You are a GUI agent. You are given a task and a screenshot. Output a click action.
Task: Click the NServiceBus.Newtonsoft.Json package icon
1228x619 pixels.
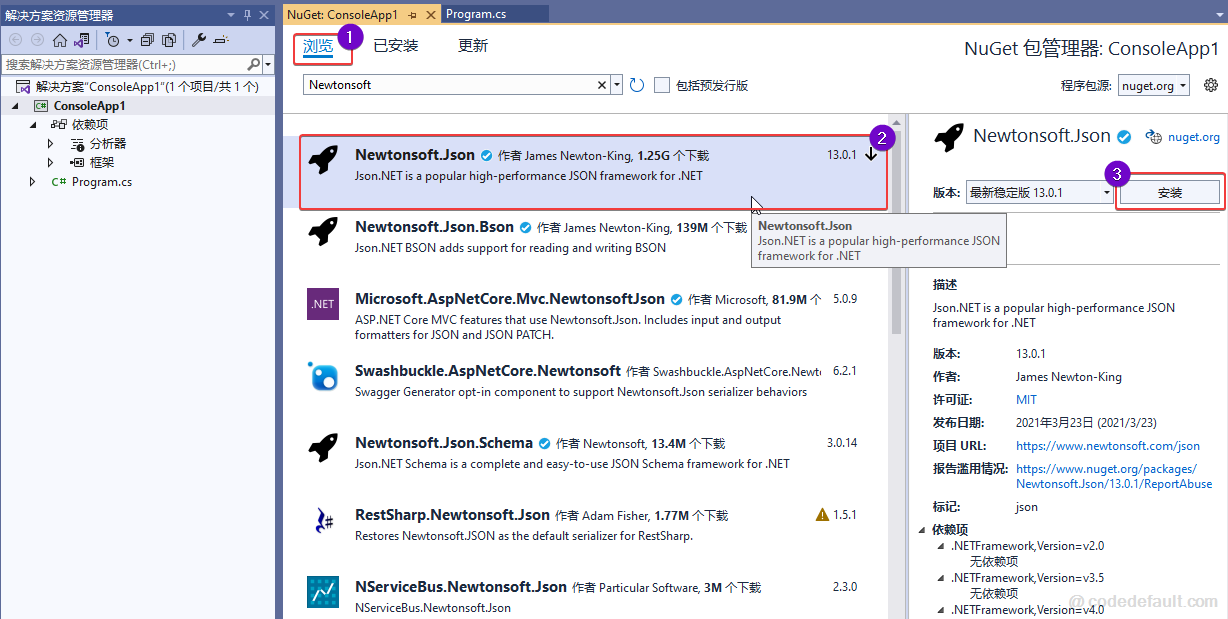(323, 592)
